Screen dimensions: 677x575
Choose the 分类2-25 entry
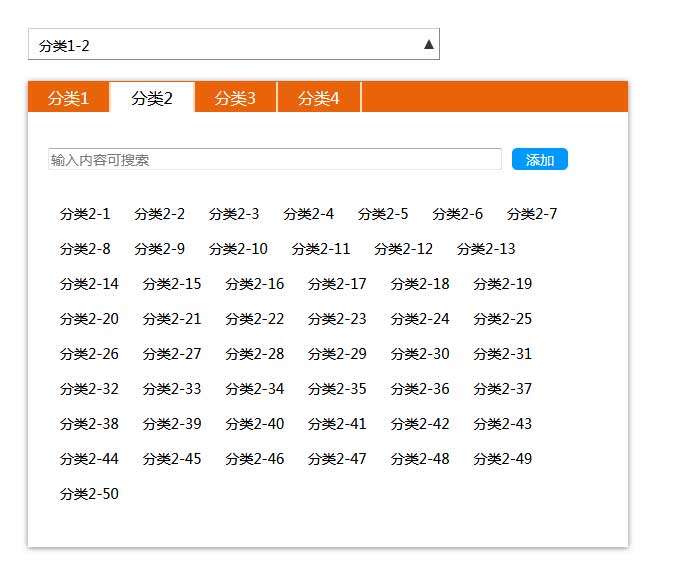click(x=502, y=319)
